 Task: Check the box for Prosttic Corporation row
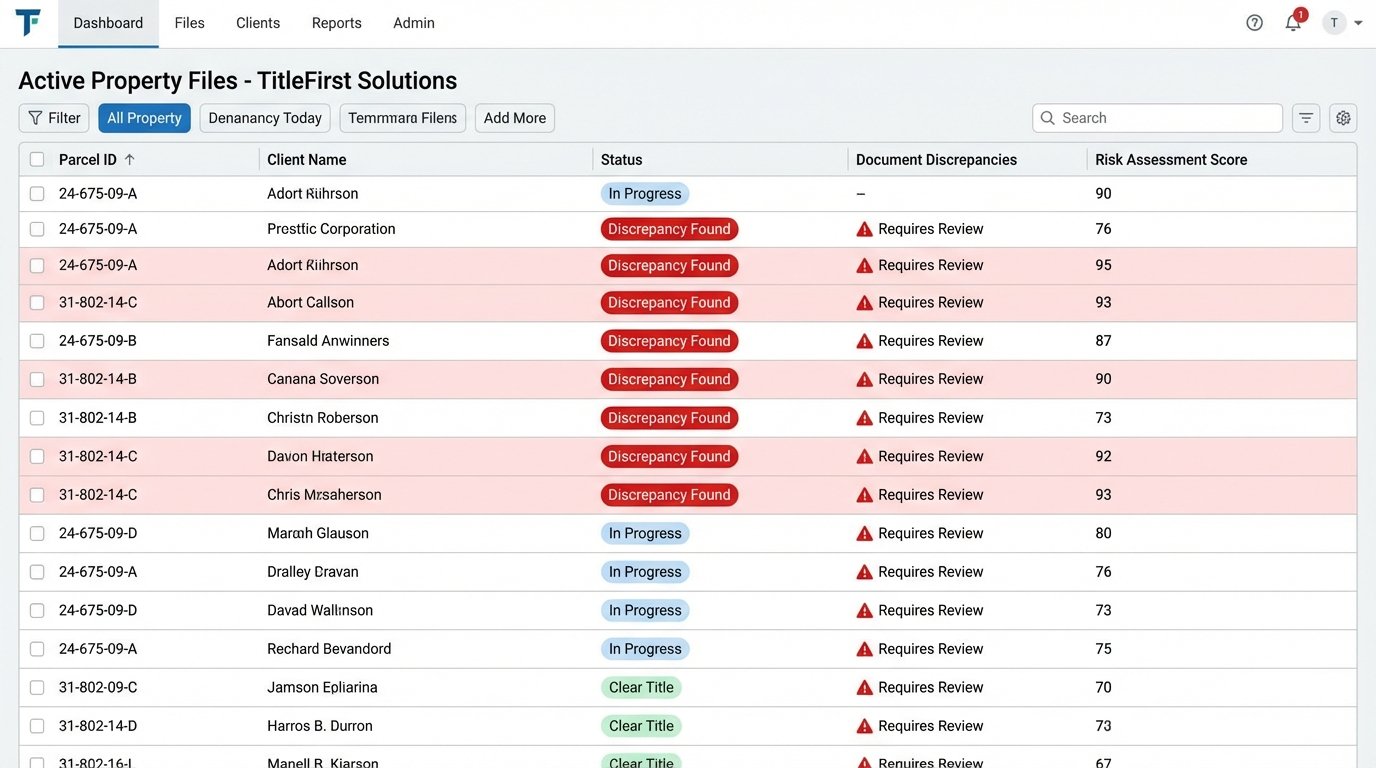click(37, 229)
